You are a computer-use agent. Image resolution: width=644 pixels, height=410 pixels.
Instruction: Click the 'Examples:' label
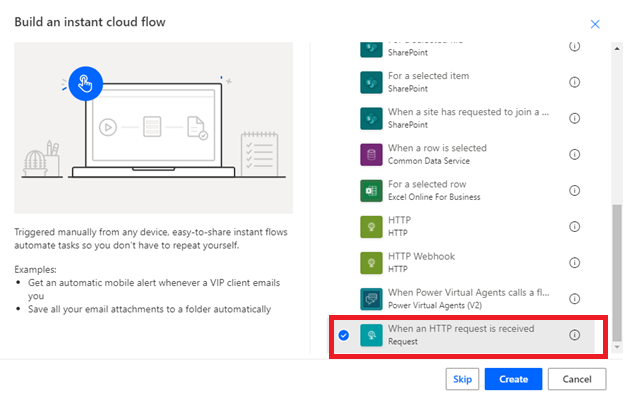pyautogui.click(x=35, y=269)
